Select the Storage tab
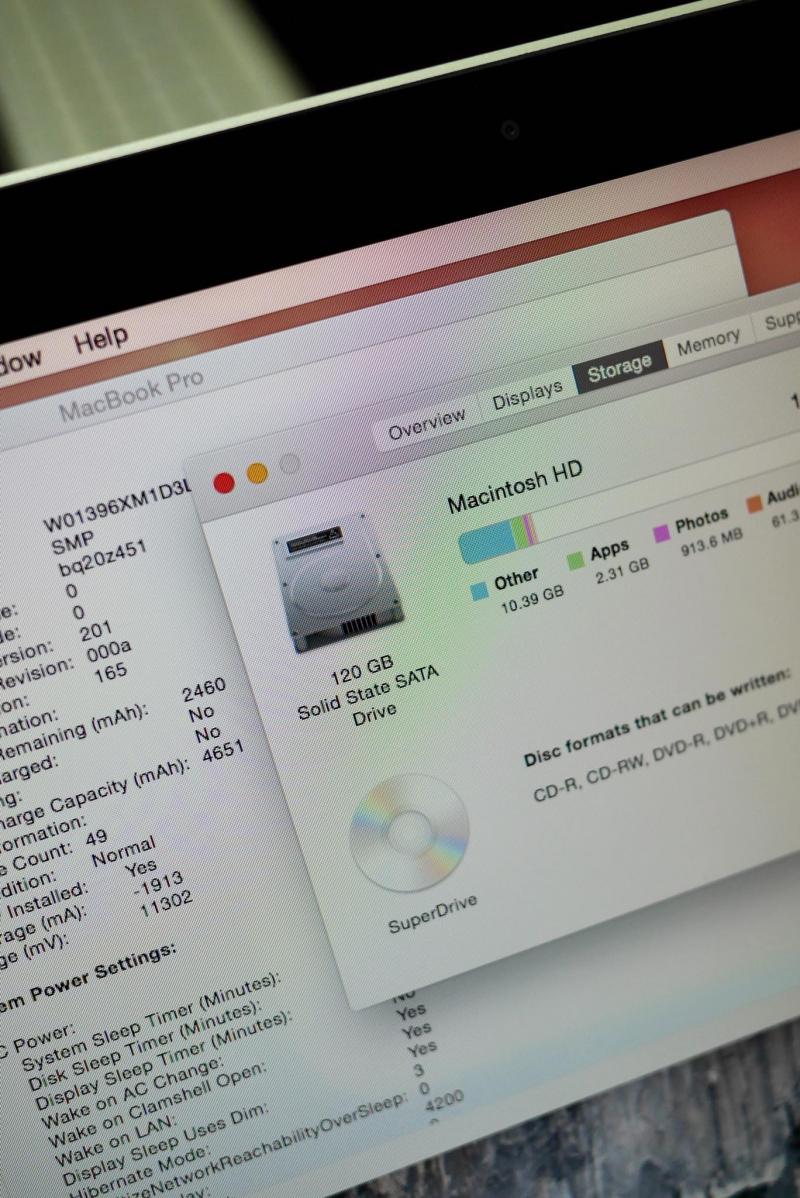800x1198 pixels. (619, 366)
